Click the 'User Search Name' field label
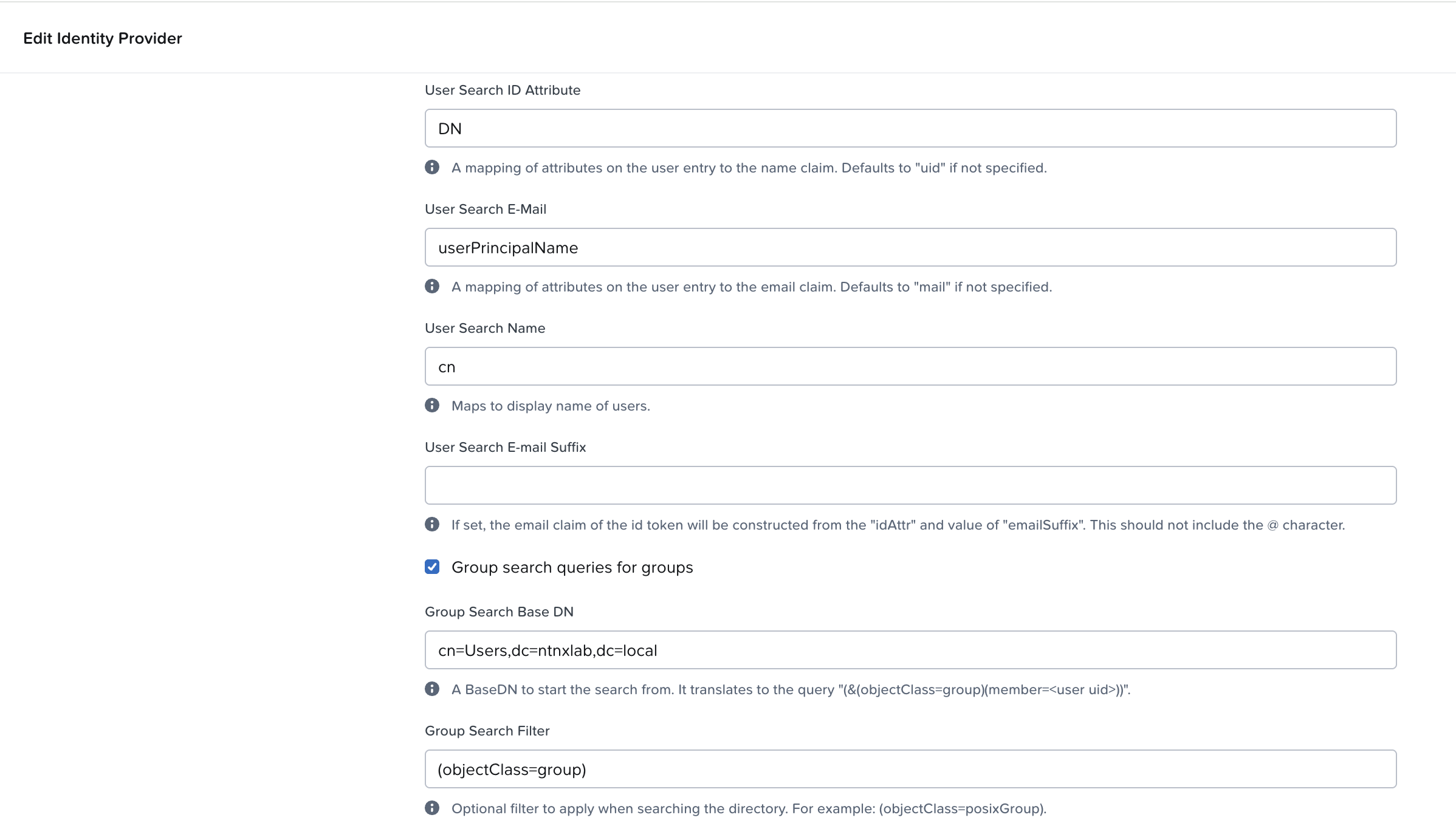The width and height of the screenshot is (1456, 826). click(485, 328)
